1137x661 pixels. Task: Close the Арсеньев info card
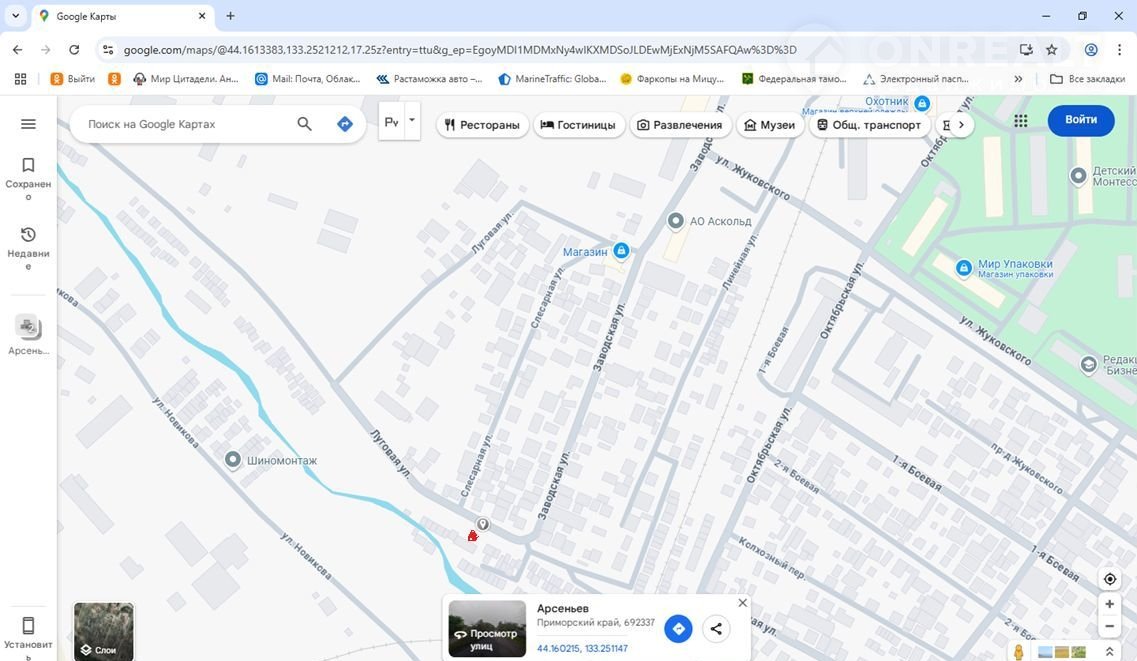click(742, 603)
